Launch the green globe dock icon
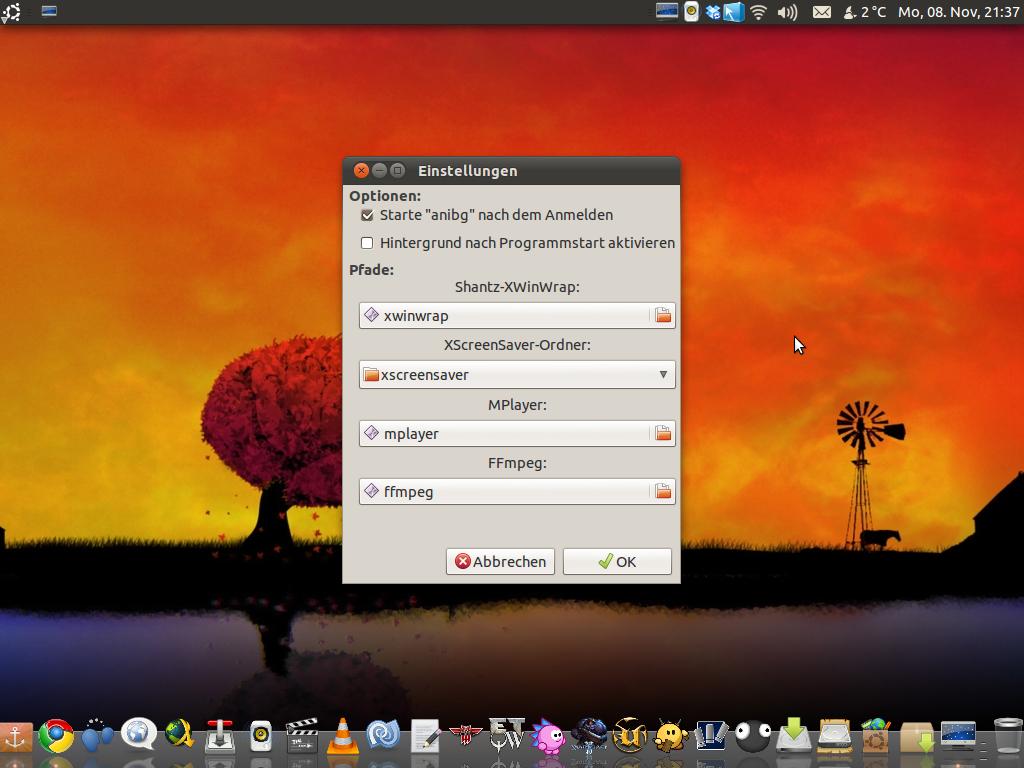The height and width of the screenshot is (768, 1024). pos(179,735)
